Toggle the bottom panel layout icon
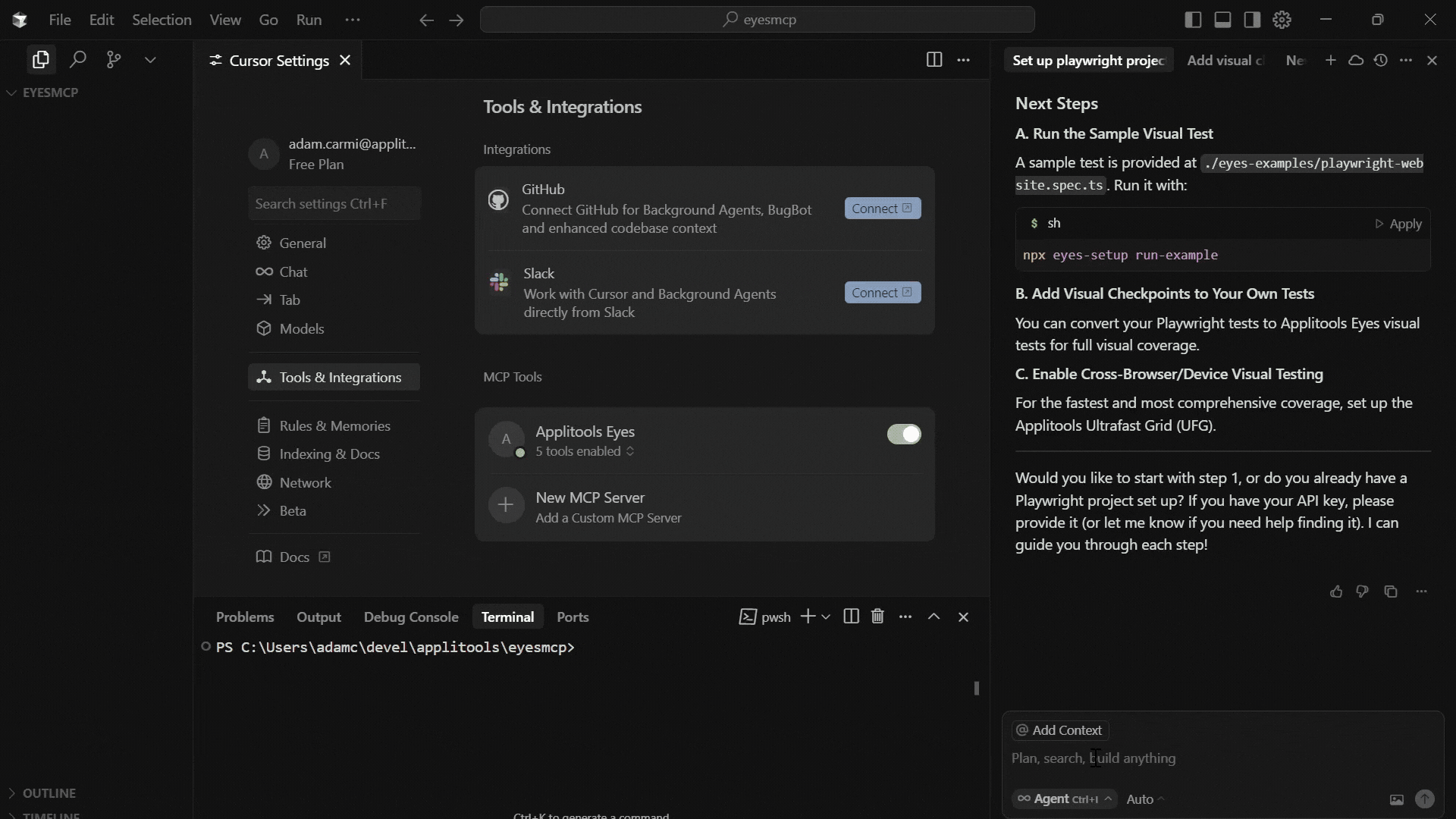The width and height of the screenshot is (1456, 819). (x=1222, y=20)
